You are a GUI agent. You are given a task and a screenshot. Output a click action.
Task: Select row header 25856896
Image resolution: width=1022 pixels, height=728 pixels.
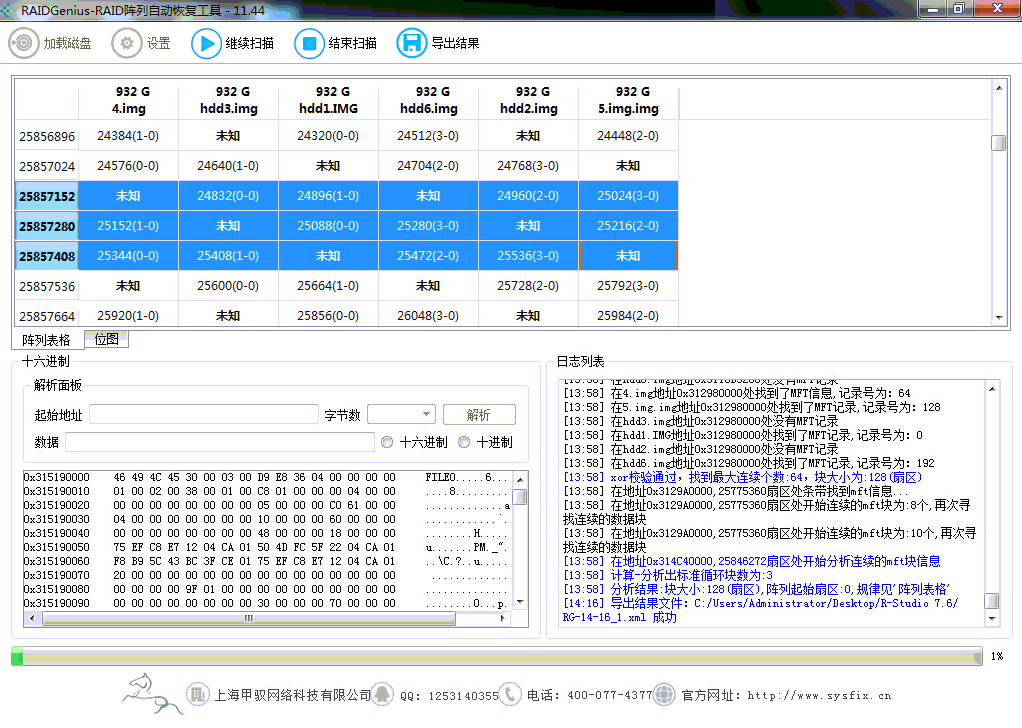[47, 136]
